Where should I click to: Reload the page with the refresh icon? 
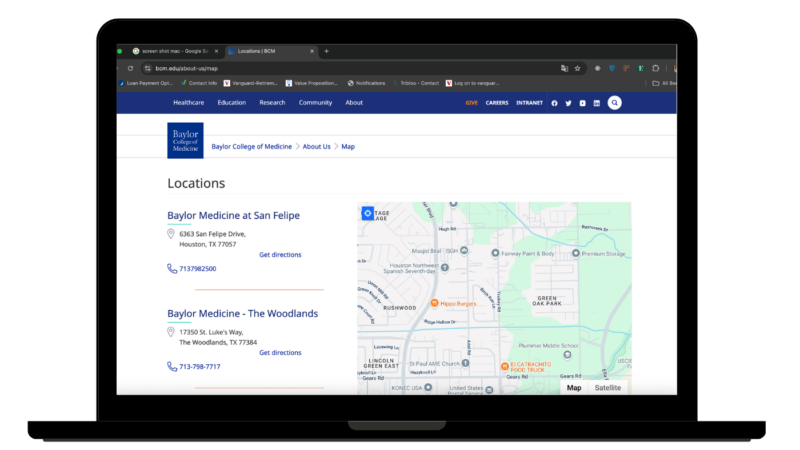pyautogui.click(x=131, y=68)
